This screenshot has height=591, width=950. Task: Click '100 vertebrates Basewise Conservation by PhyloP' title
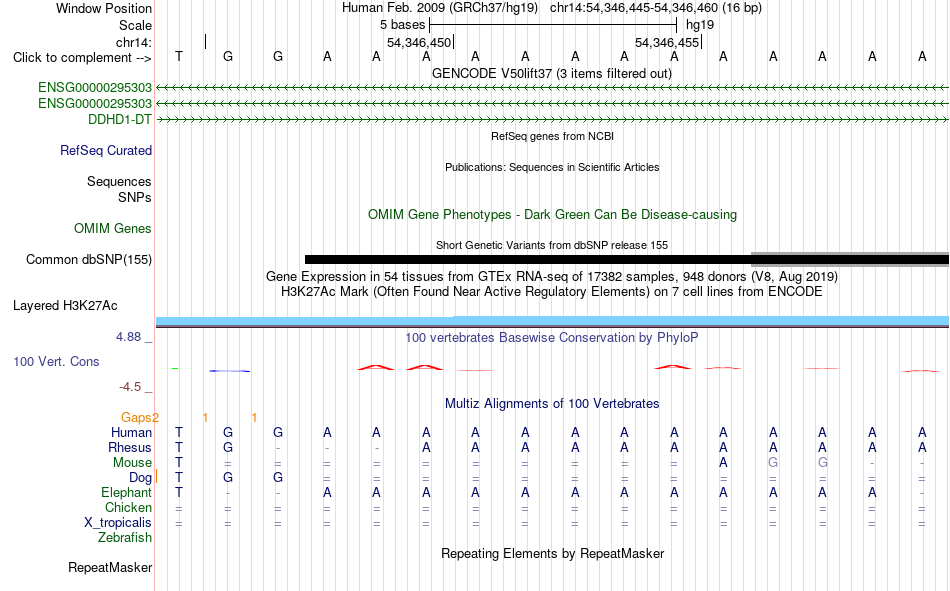pos(552,338)
